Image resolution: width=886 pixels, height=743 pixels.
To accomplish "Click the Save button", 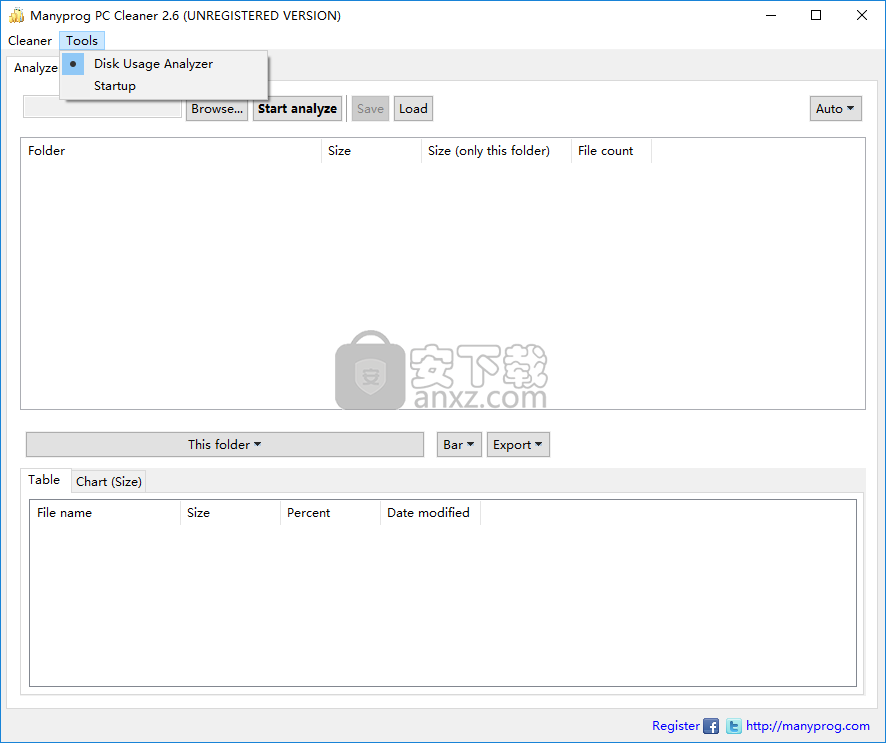I will [370, 108].
